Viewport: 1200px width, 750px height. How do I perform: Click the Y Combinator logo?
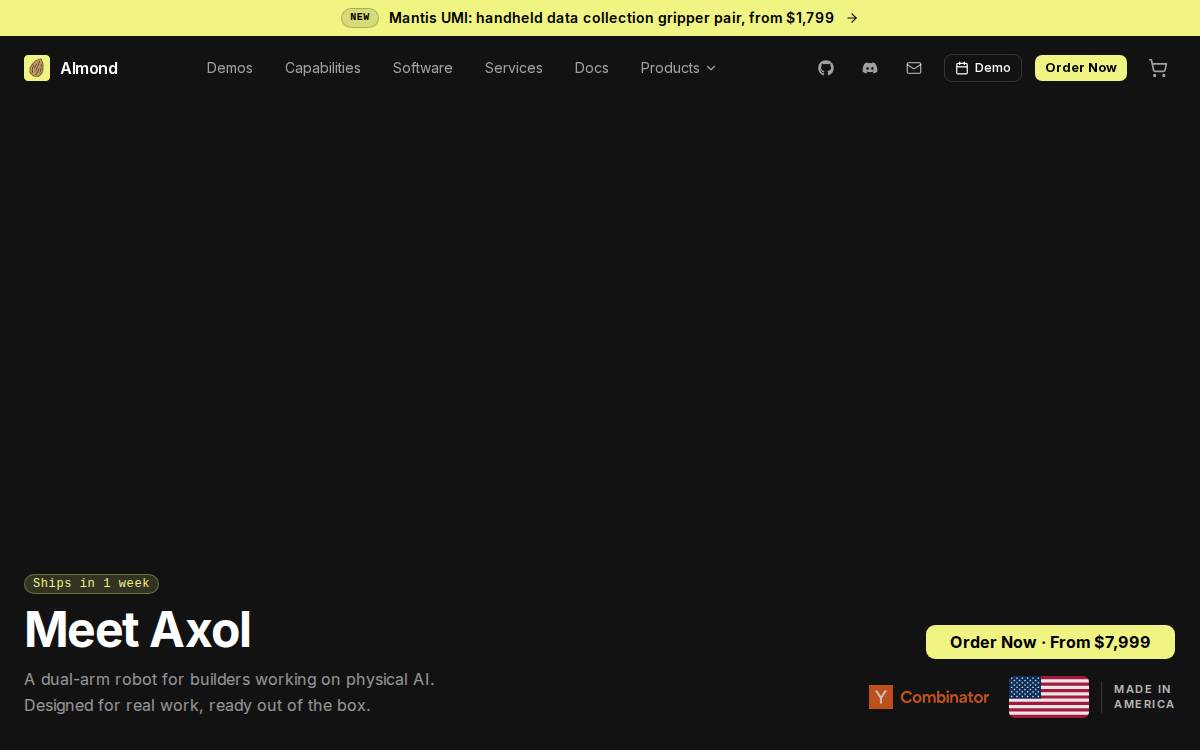[929, 697]
